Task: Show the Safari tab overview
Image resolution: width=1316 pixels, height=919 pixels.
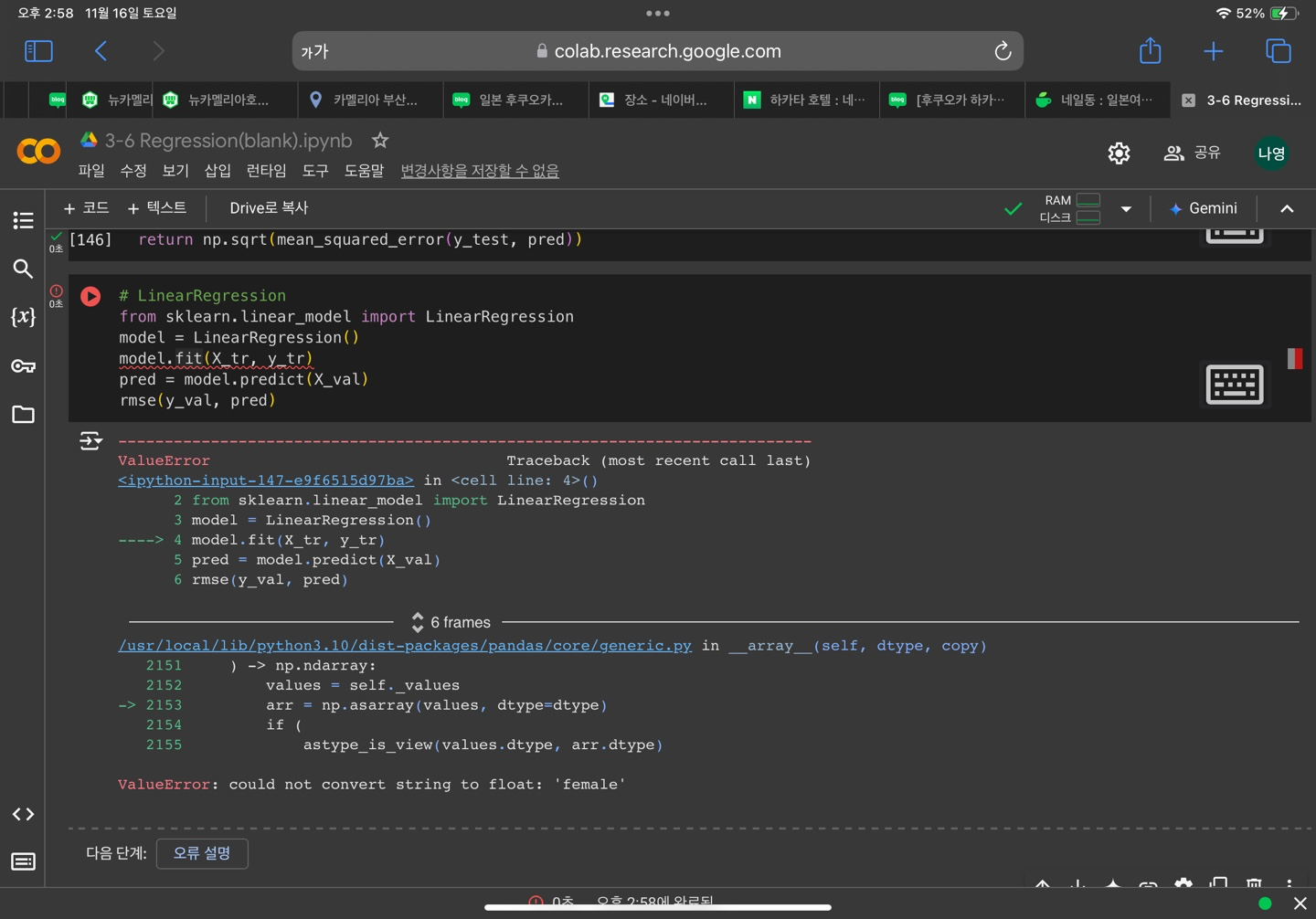Action: point(1279,51)
